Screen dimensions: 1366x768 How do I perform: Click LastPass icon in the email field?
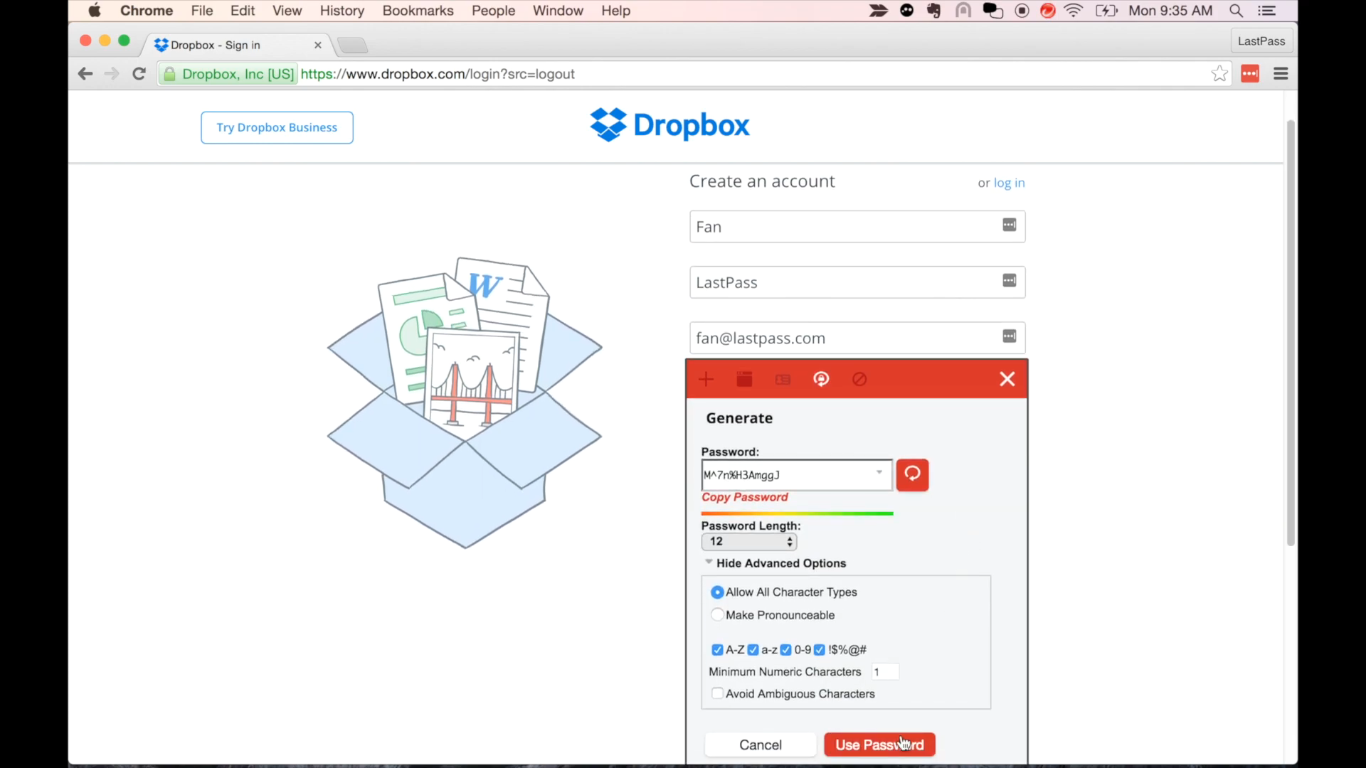coord(1009,337)
